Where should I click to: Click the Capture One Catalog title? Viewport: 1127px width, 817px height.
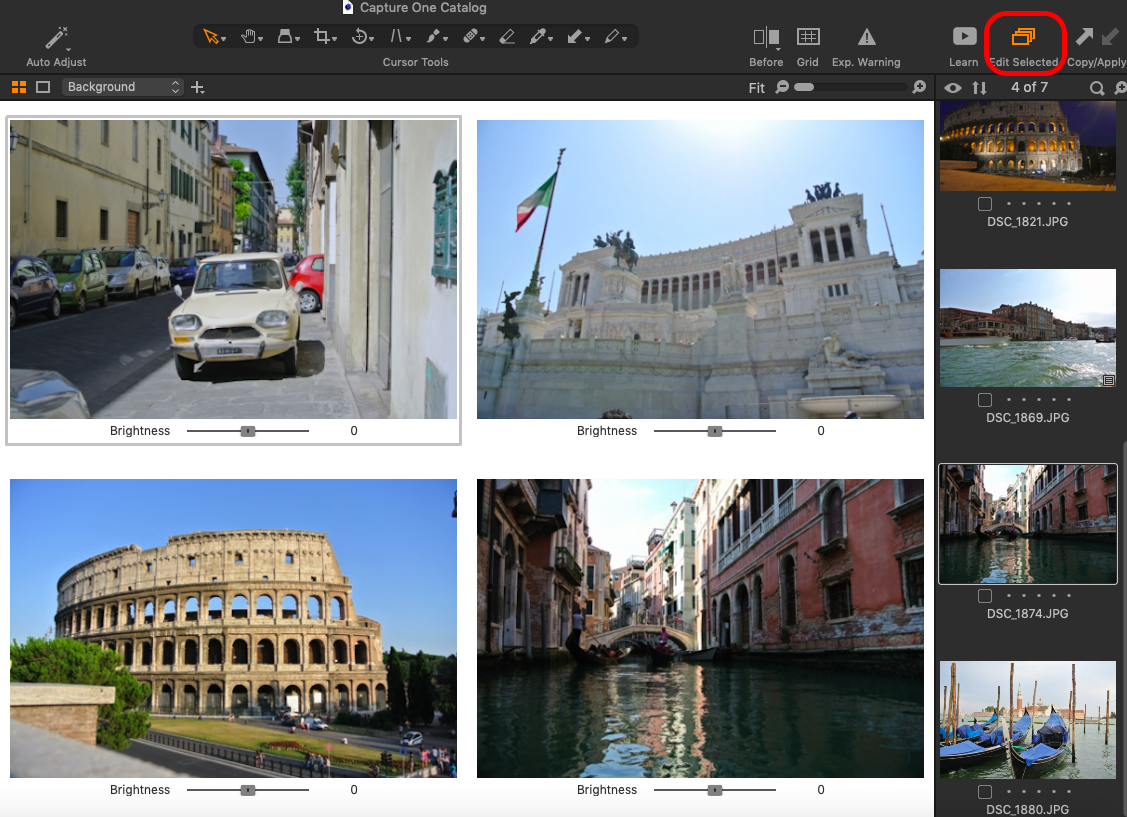[423, 7]
